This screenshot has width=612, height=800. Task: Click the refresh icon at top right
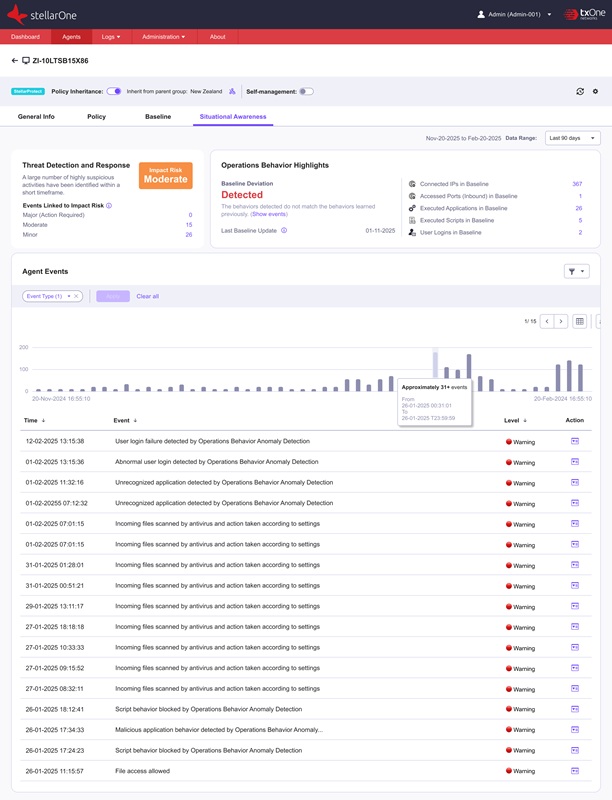coord(580,91)
